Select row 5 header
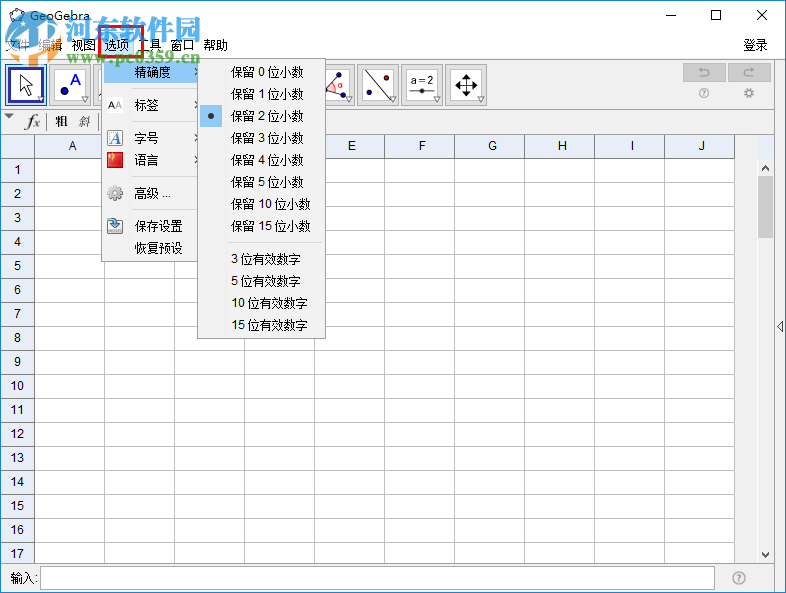The image size is (786, 593). [18, 266]
